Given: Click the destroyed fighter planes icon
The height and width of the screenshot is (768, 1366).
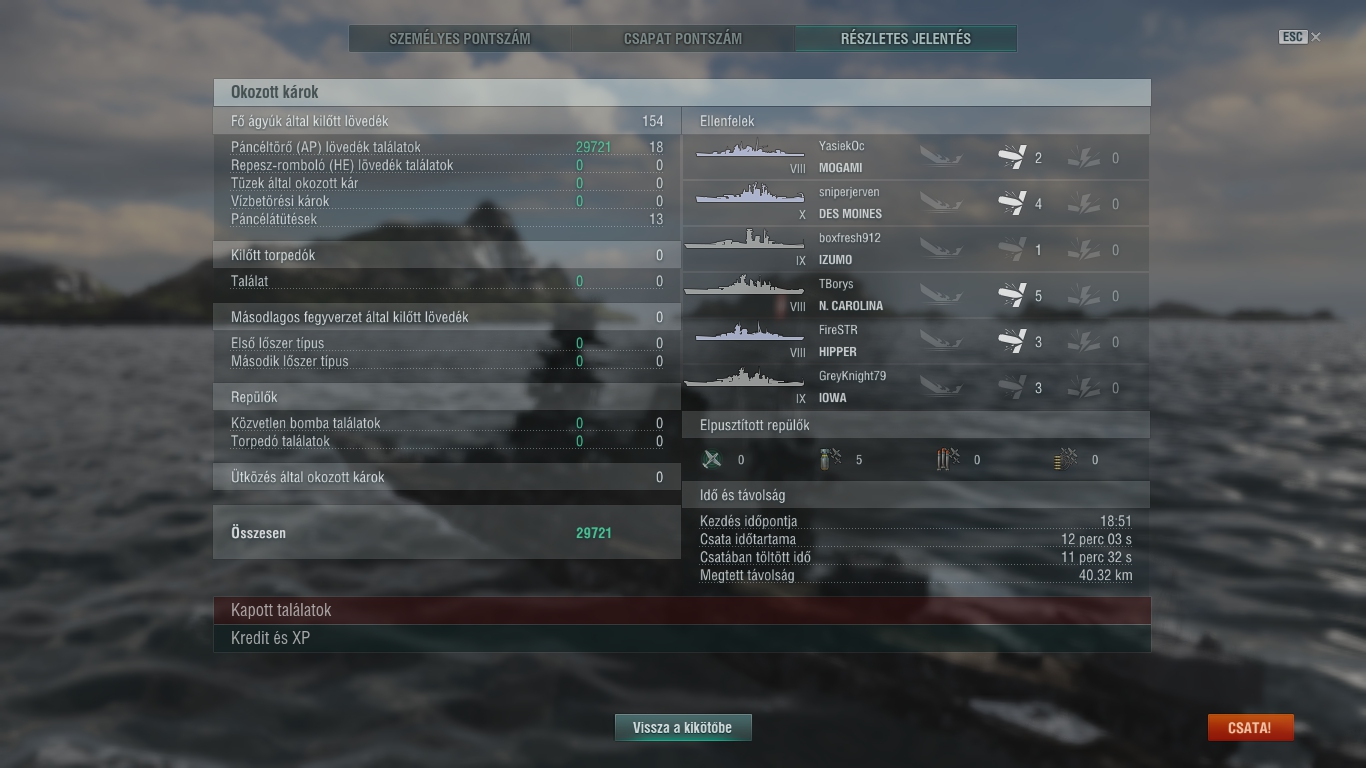Looking at the screenshot, I should (712, 459).
